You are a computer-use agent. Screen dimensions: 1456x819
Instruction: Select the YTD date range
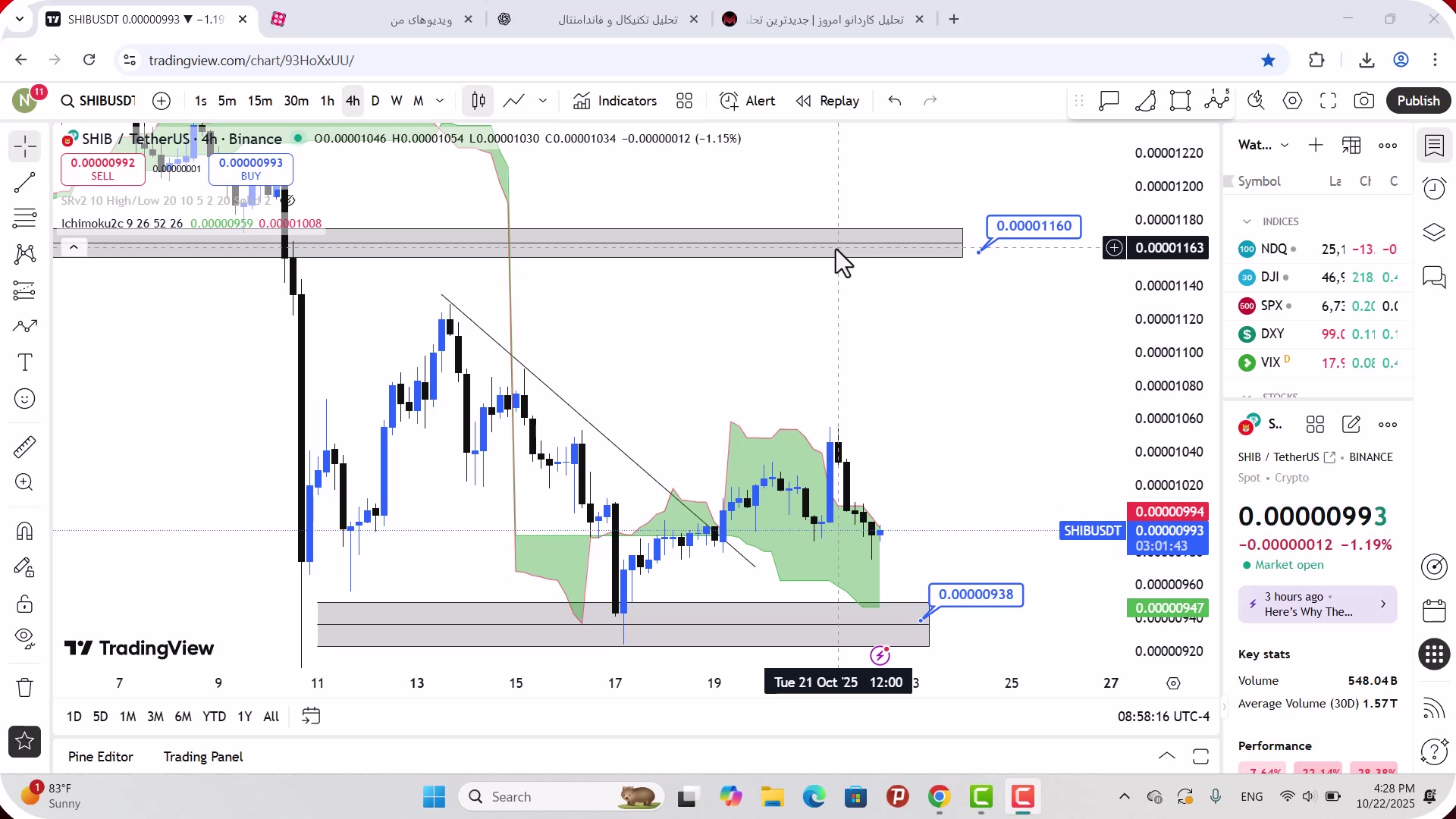(x=214, y=717)
